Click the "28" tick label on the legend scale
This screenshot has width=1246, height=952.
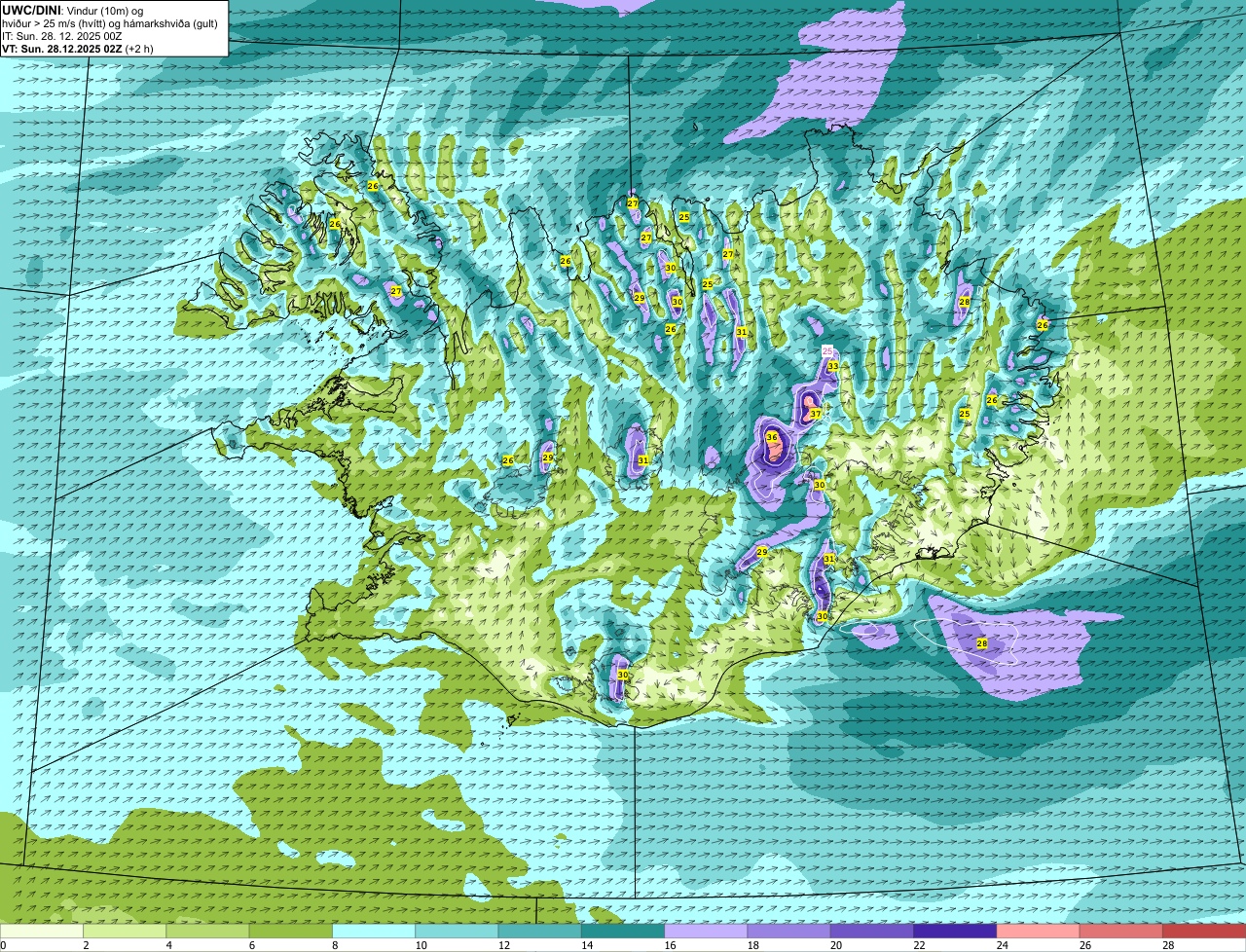tap(1167, 945)
